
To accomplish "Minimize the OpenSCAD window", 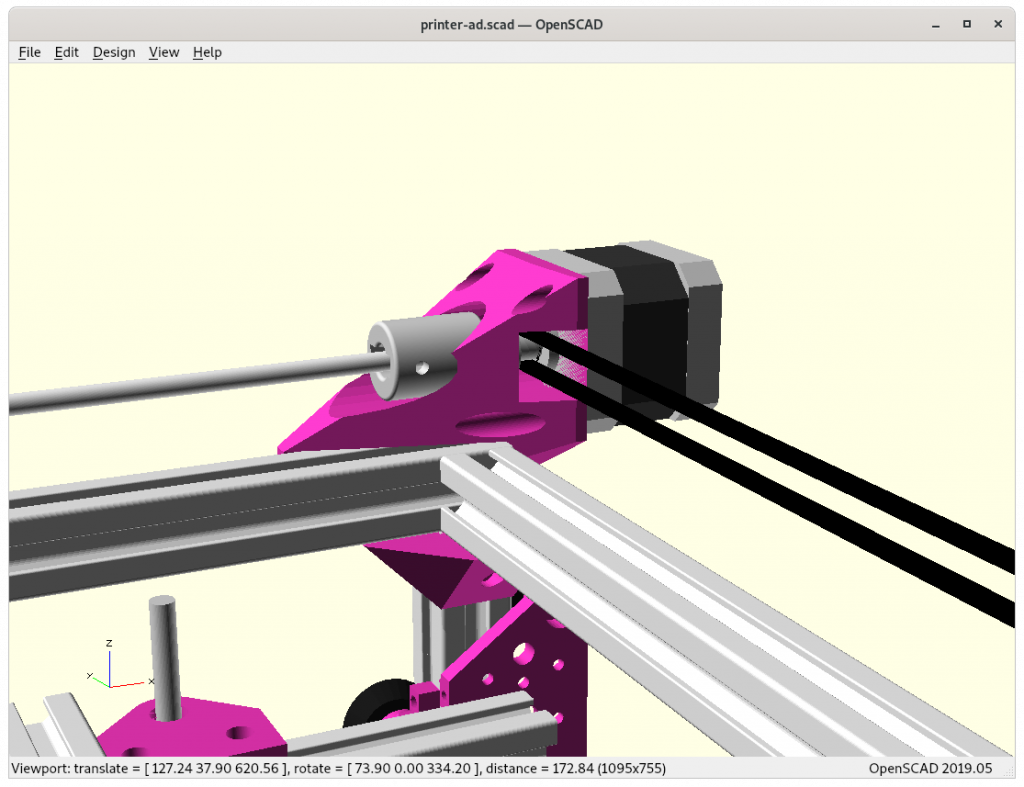I will tap(936, 25).
